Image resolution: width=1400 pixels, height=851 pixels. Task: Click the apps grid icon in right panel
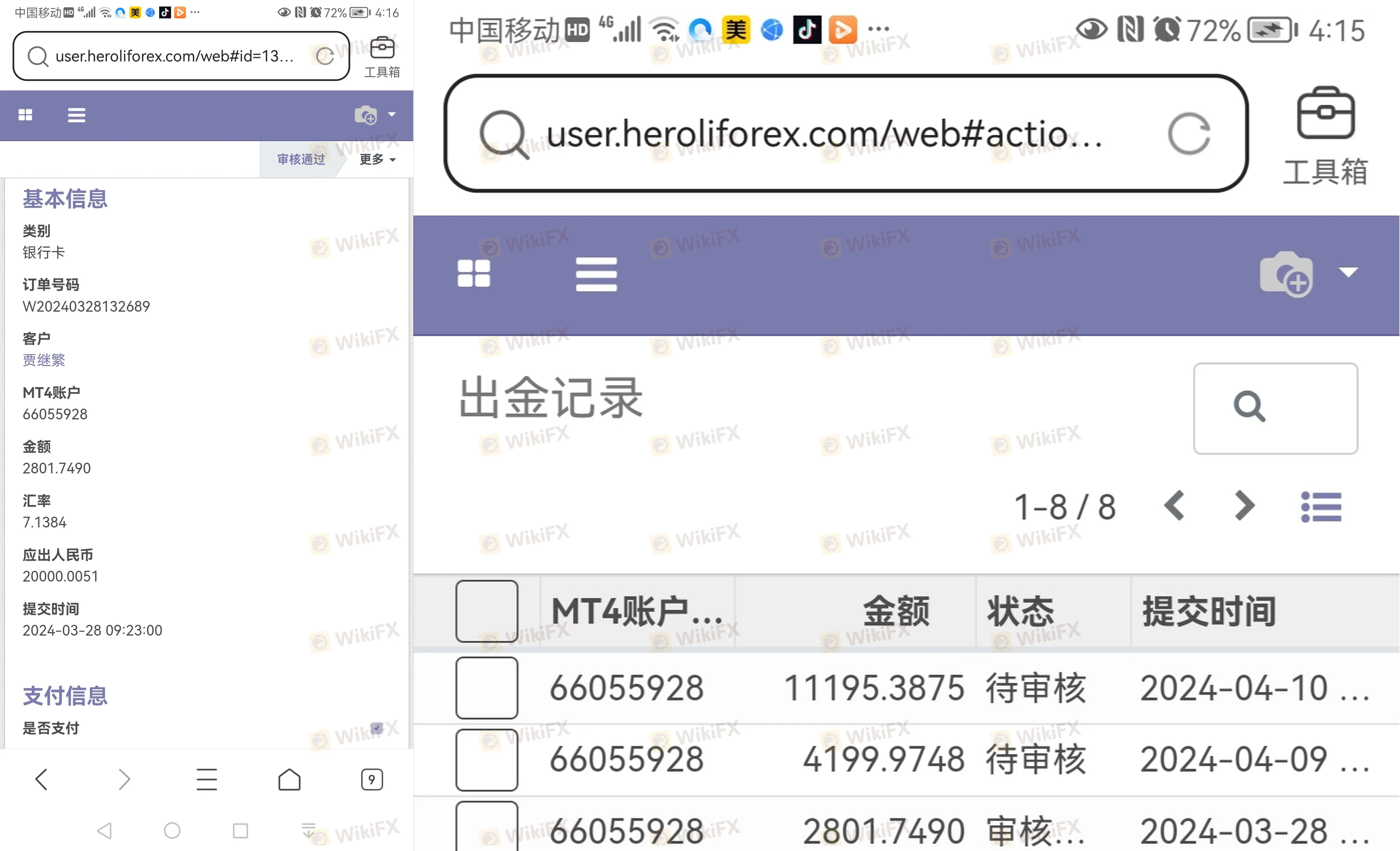click(473, 273)
